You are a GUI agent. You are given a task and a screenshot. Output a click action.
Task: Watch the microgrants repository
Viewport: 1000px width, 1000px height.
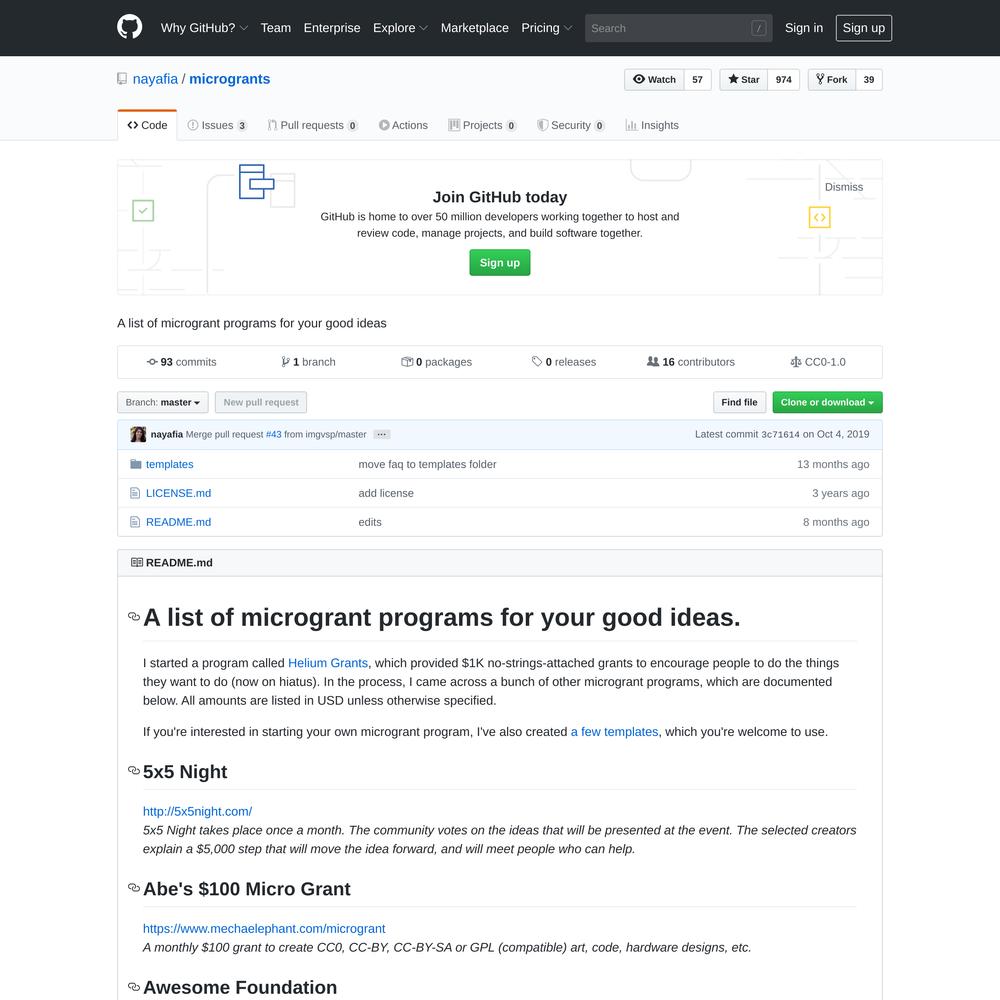(654, 80)
